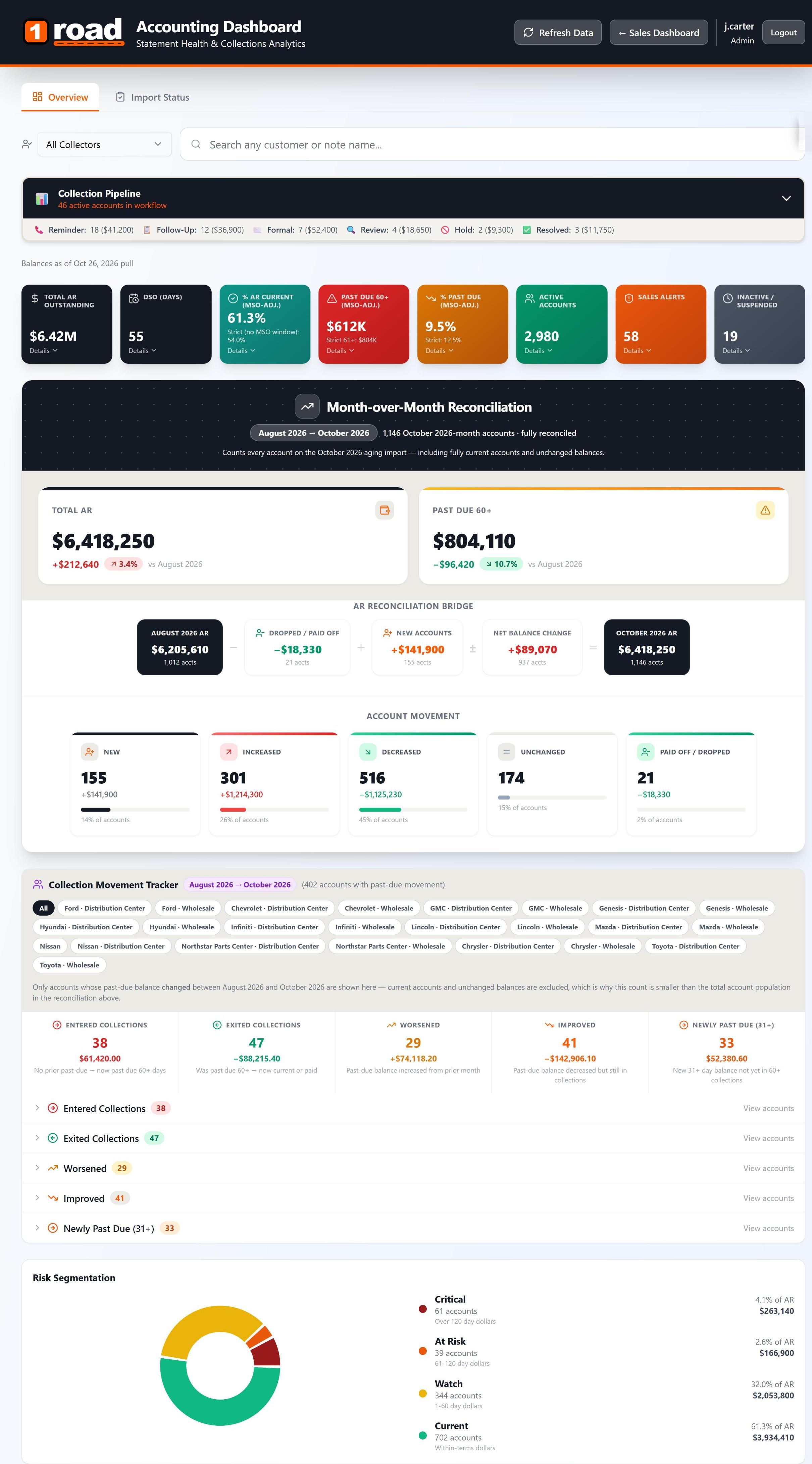This screenshot has height=1464, width=812.
Task: Click the Increased up-arrow icon
Action: pyautogui.click(x=229, y=752)
